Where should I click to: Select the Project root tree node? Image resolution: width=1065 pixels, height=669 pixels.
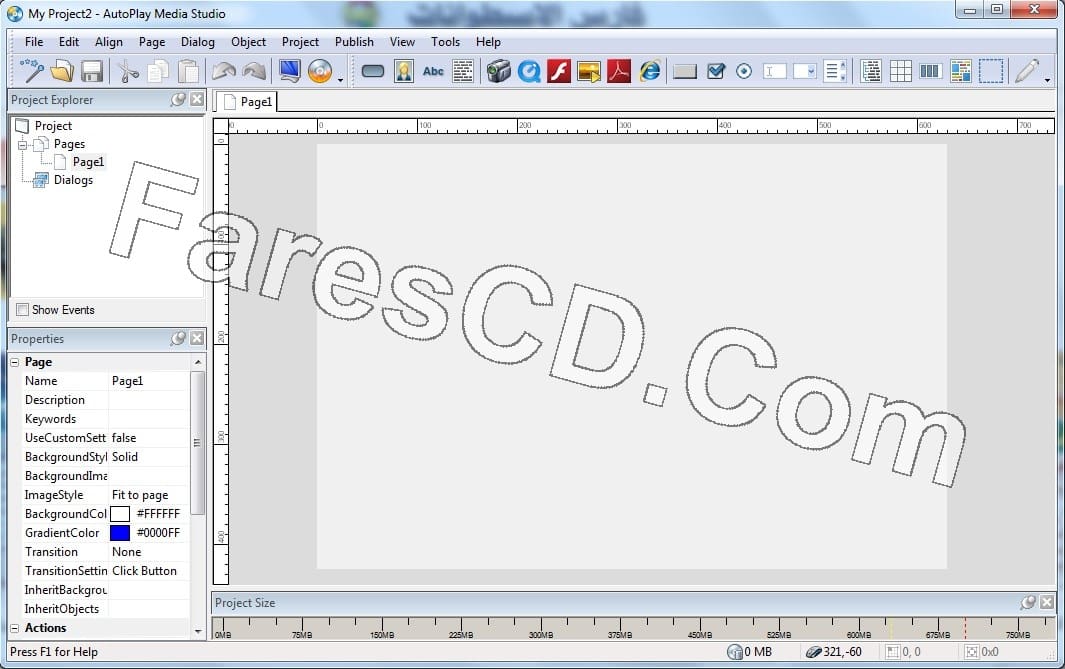(x=53, y=126)
